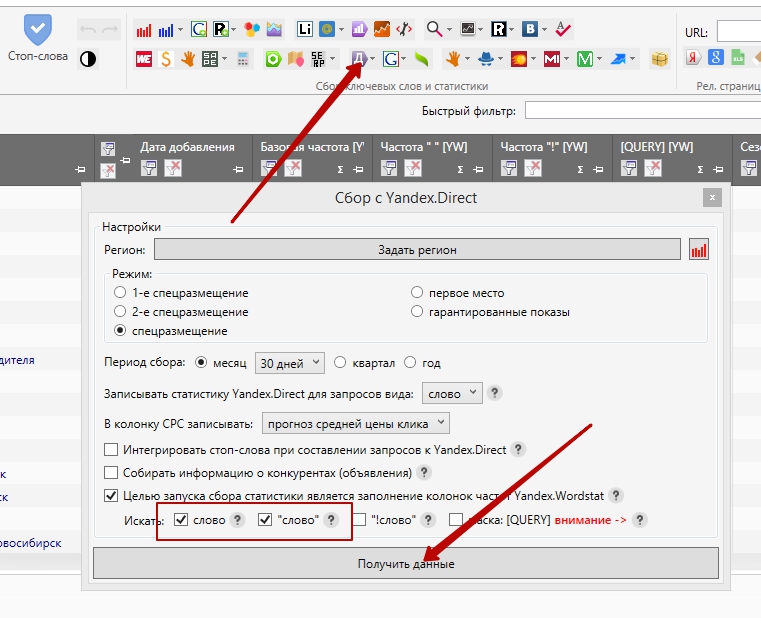Click the SAPE icon
This screenshot has height=618, width=761.
(x=210, y=59)
